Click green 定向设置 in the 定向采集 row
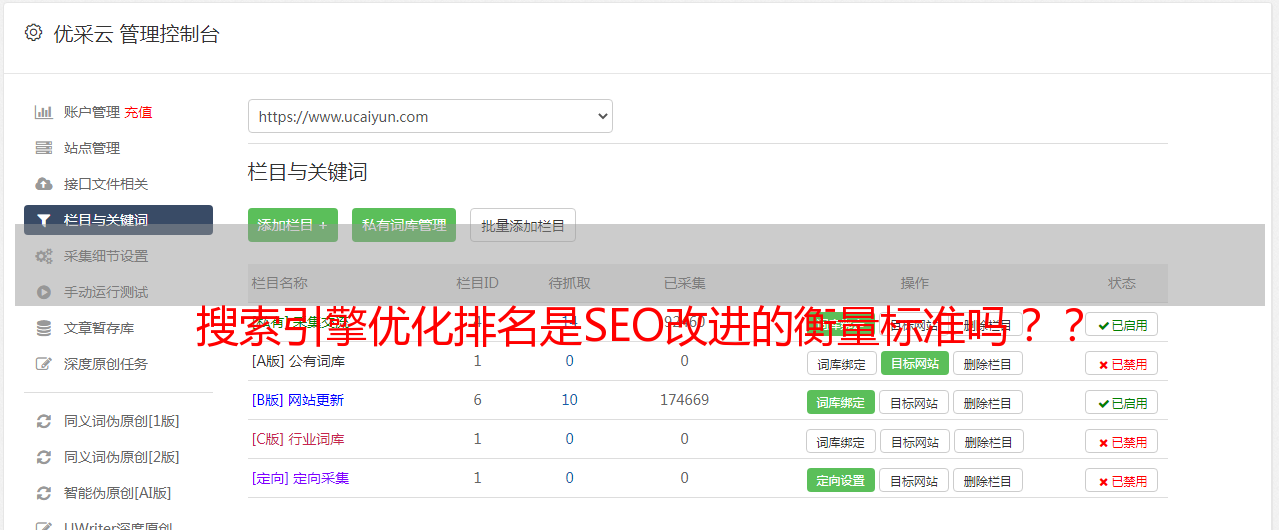 click(841, 481)
